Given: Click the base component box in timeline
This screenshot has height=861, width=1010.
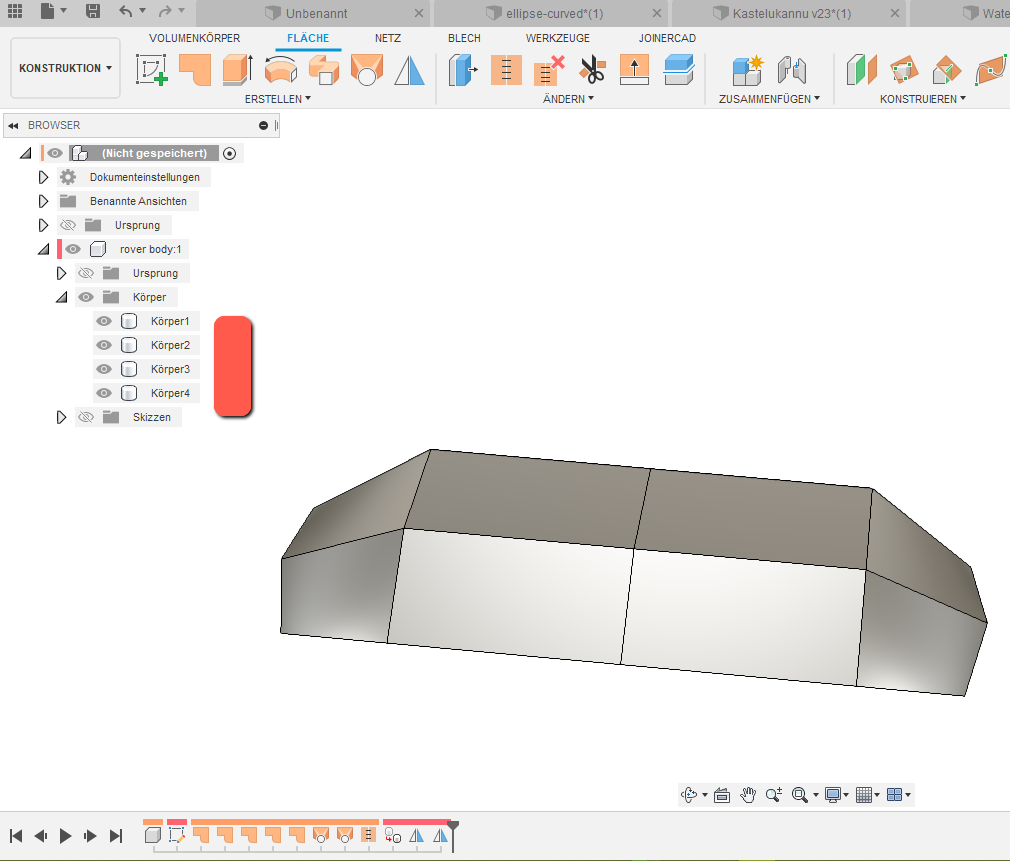Looking at the screenshot, I should coord(153,836).
